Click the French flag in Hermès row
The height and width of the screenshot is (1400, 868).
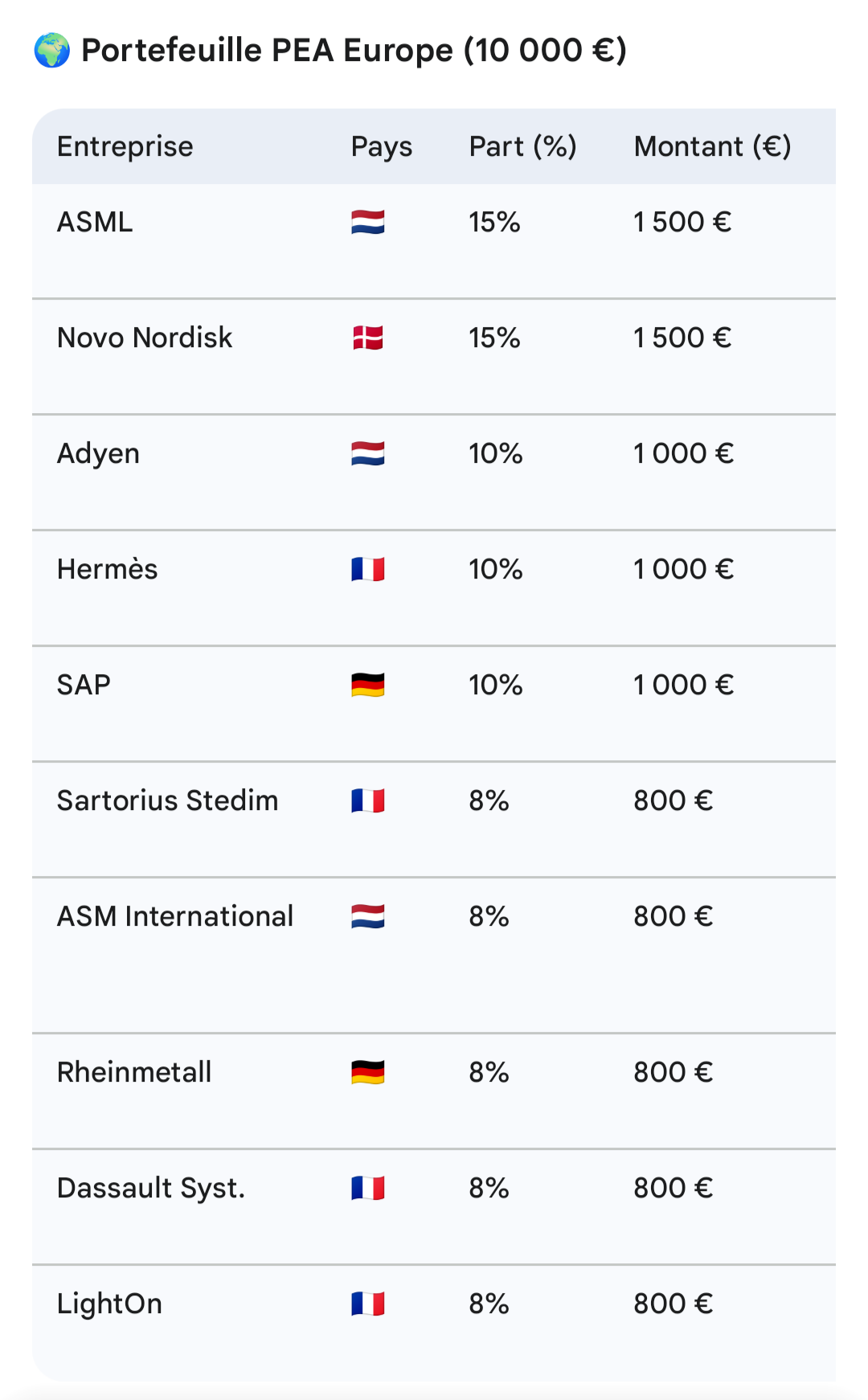tap(368, 569)
